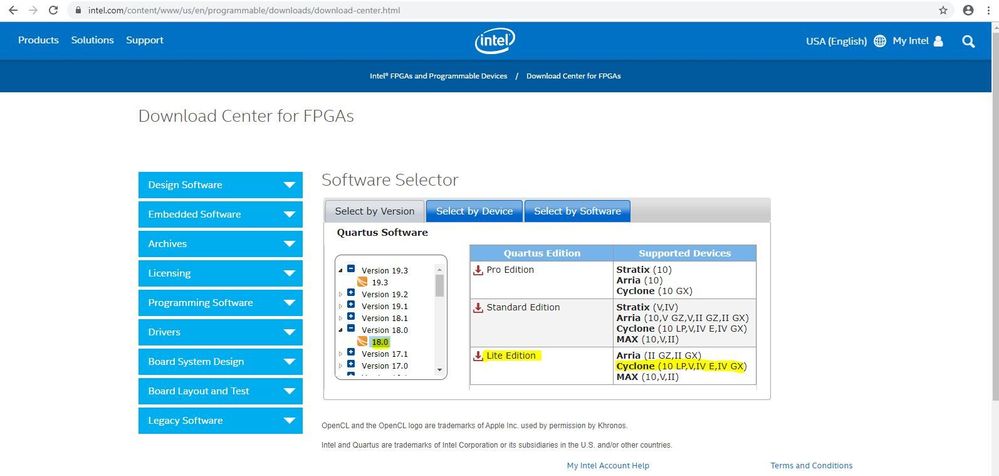Open the Products menu
999x476 pixels.
pyautogui.click(x=38, y=40)
